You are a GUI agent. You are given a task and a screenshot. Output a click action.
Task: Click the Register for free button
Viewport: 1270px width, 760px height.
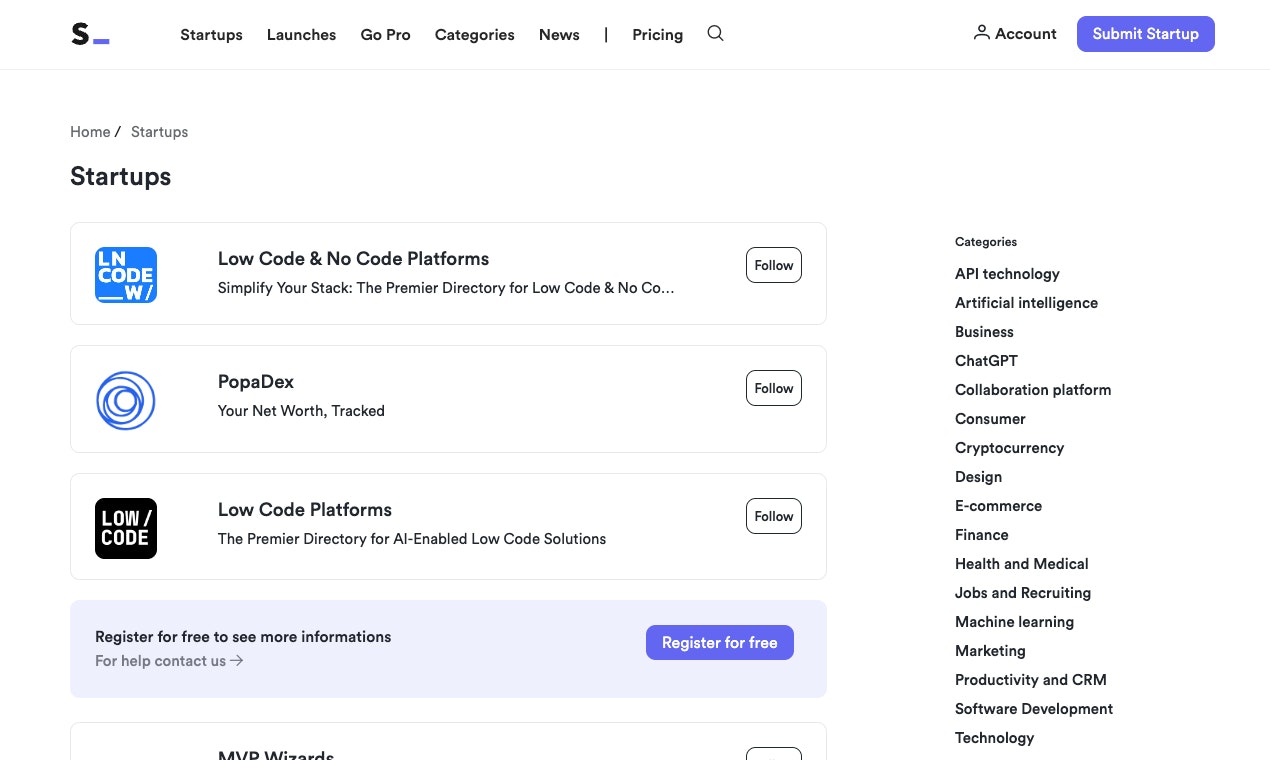pyautogui.click(x=719, y=643)
